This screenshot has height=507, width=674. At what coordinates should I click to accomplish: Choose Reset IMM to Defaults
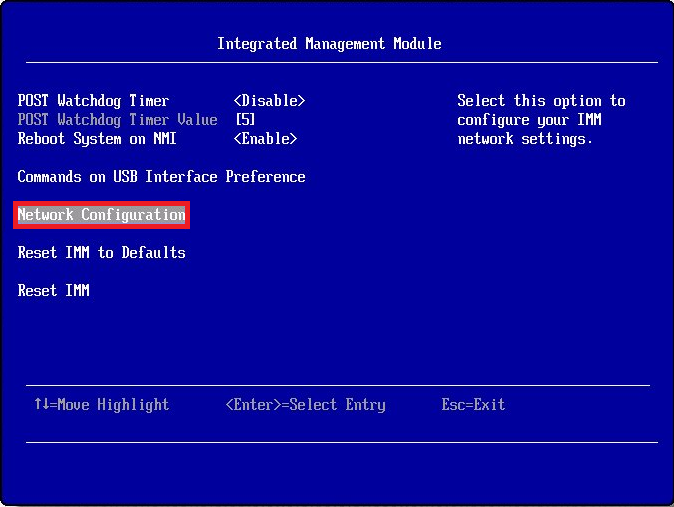click(101, 252)
